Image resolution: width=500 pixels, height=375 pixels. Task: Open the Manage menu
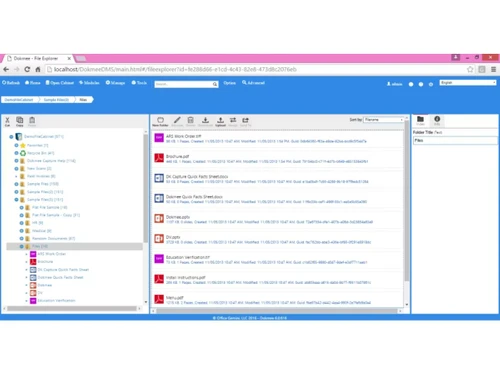115,83
